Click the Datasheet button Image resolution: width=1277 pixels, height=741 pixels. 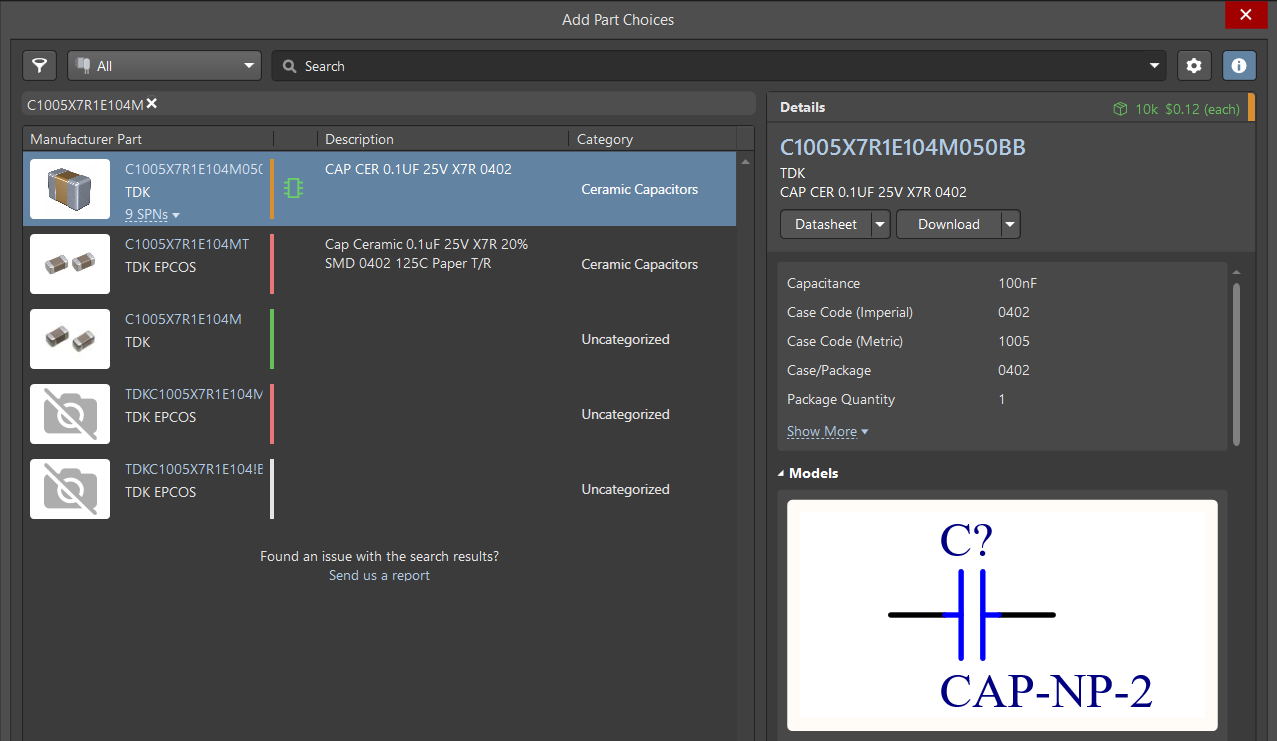point(826,225)
